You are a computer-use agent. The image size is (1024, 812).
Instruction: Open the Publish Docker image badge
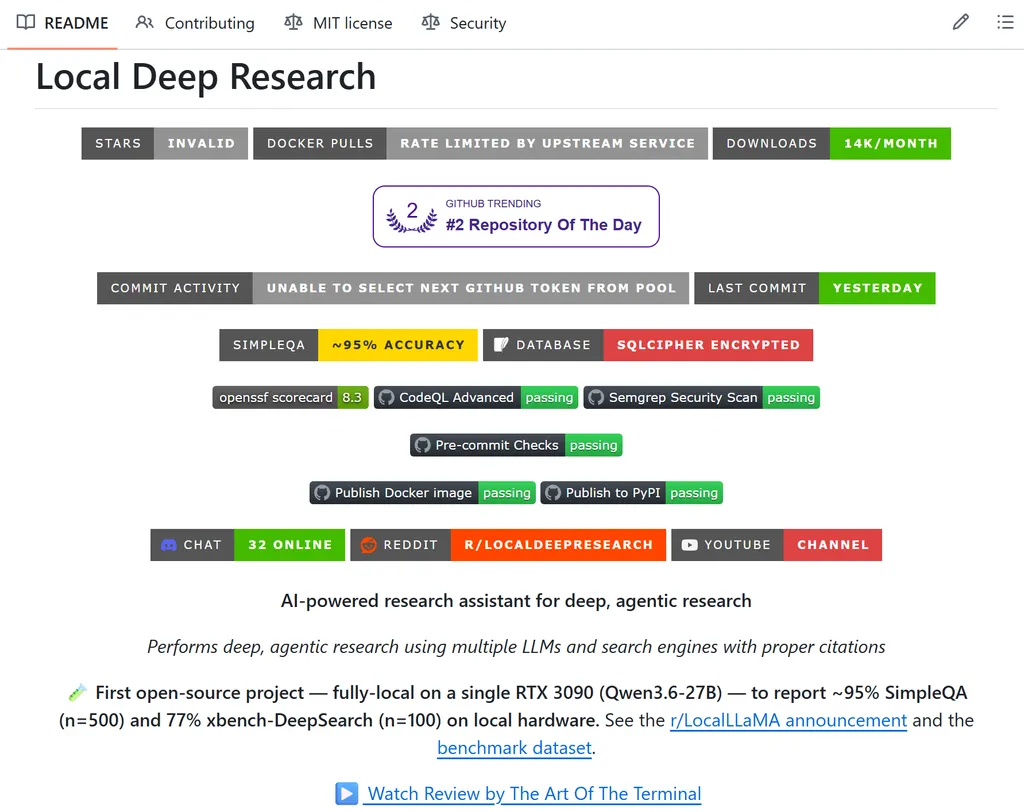[x=423, y=493]
